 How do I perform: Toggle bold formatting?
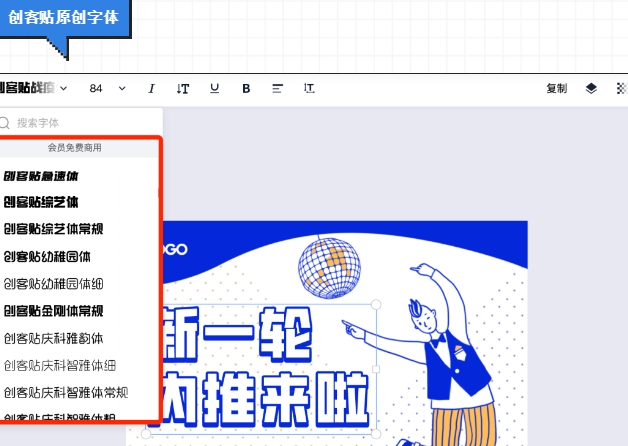pos(246,88)
